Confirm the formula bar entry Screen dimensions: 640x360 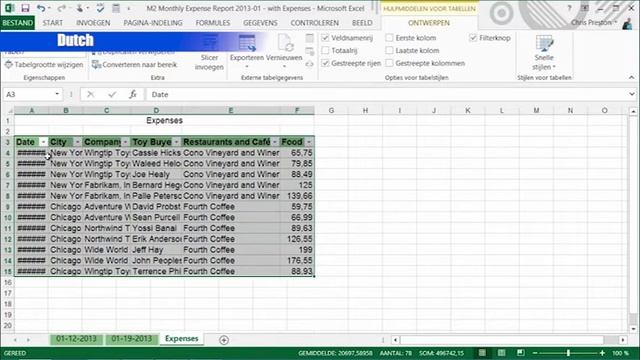[112, 94]
